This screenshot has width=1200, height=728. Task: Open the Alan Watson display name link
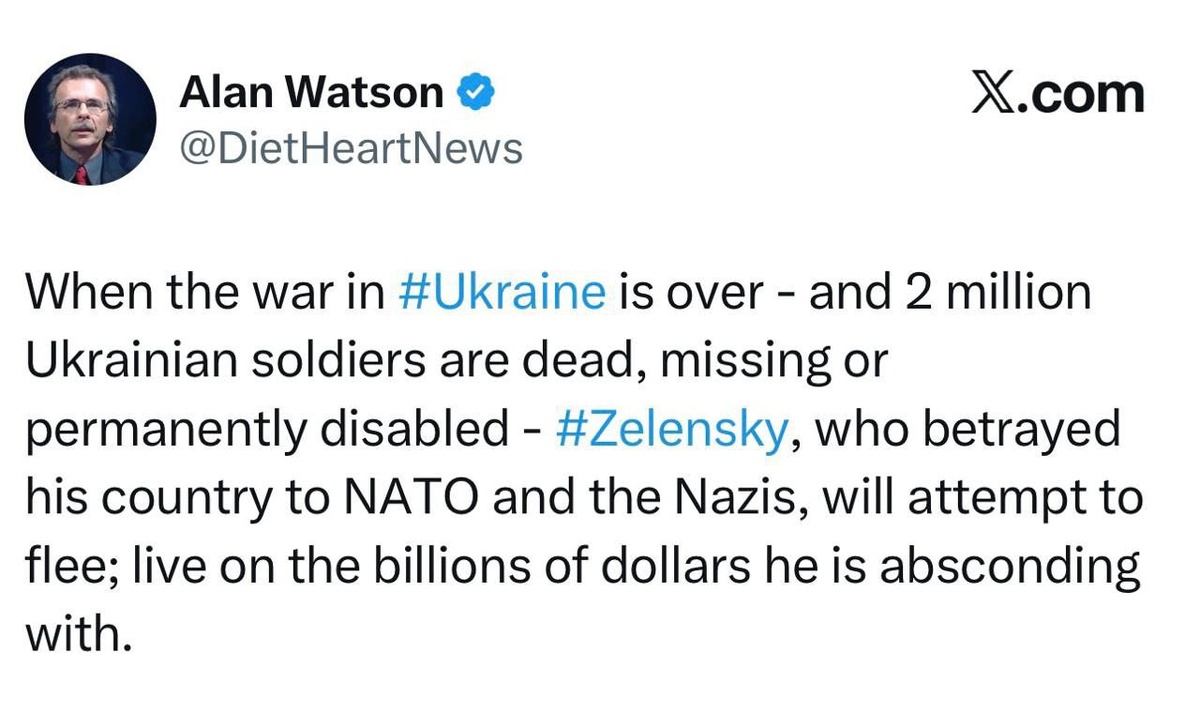click(311, 93)
